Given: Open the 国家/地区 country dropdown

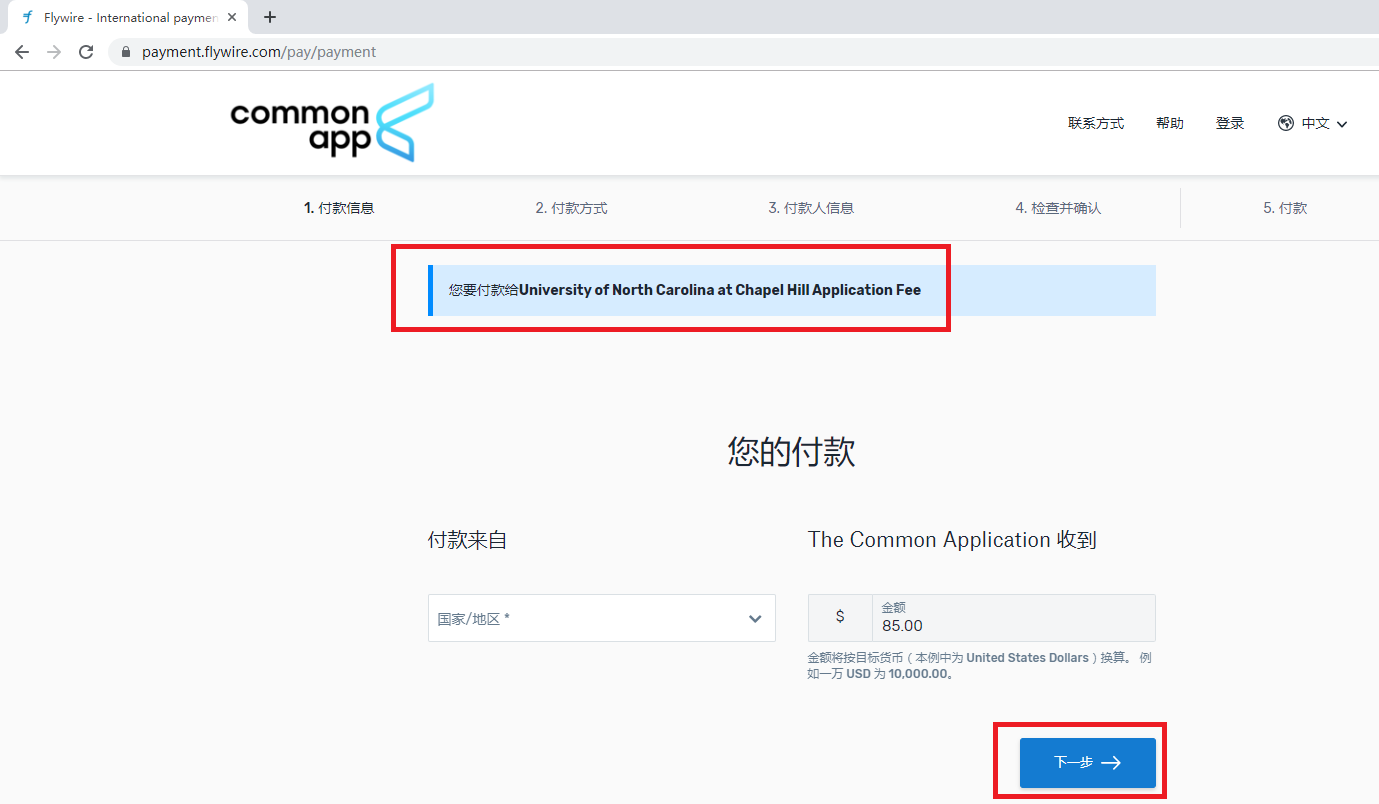Looking at the screenshot, I should pyautogui.click(x=601, y=617).
